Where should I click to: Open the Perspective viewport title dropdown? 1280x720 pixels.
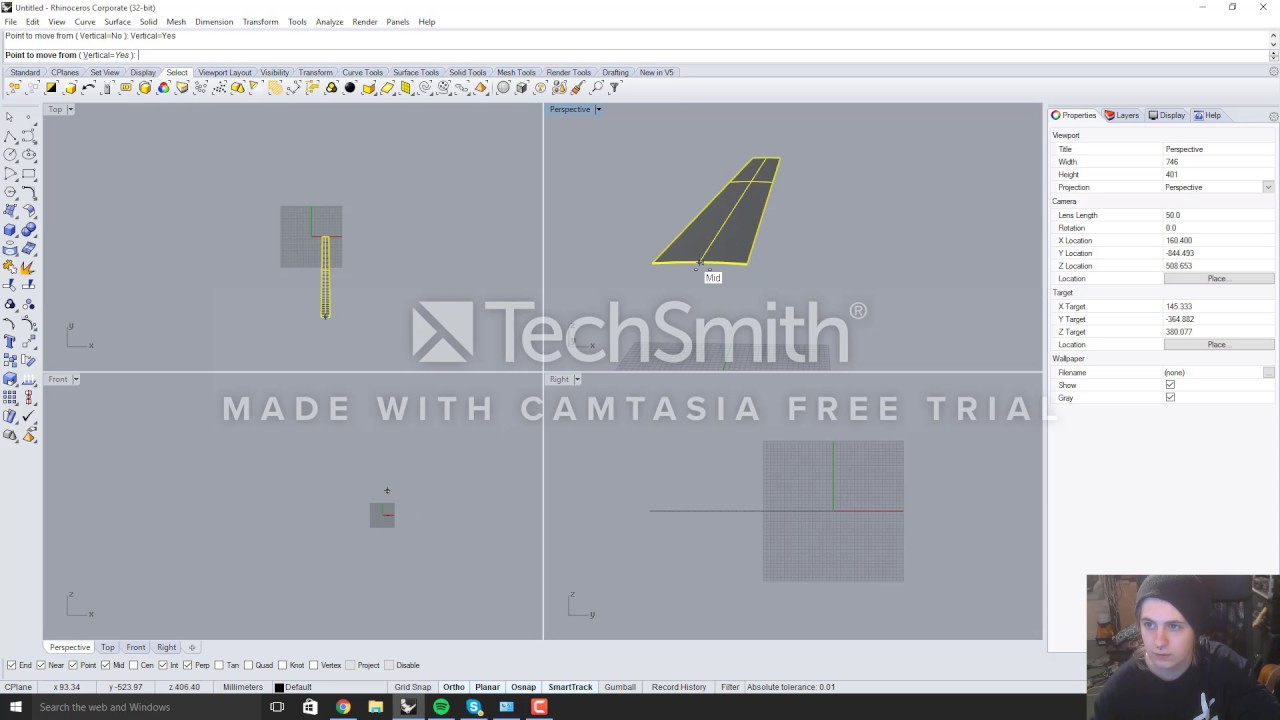598,109
